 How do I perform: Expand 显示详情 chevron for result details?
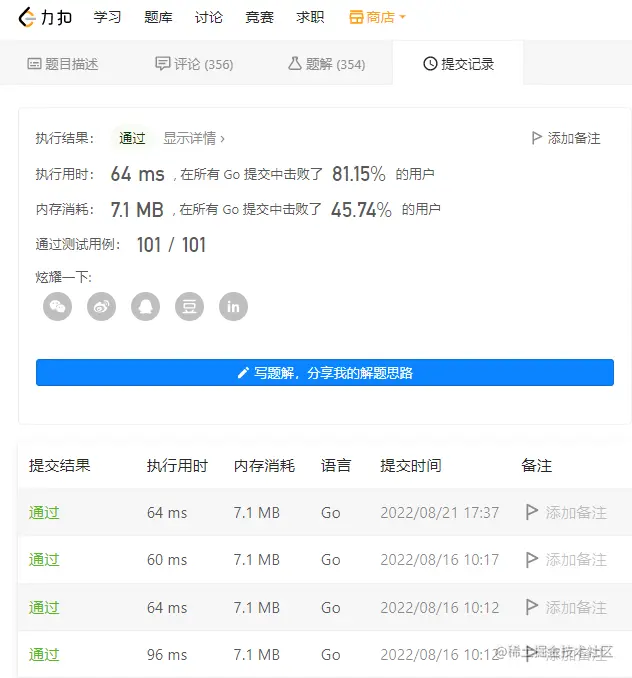tap(222, 139)
